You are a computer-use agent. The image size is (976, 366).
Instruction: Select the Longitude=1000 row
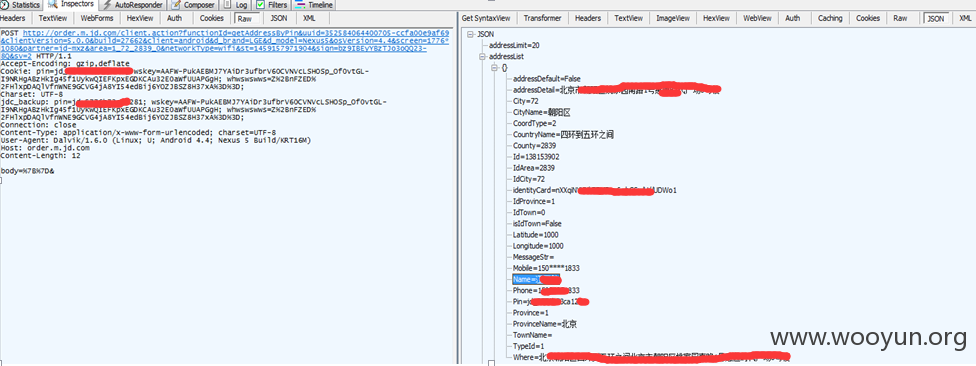pos(538,246)
